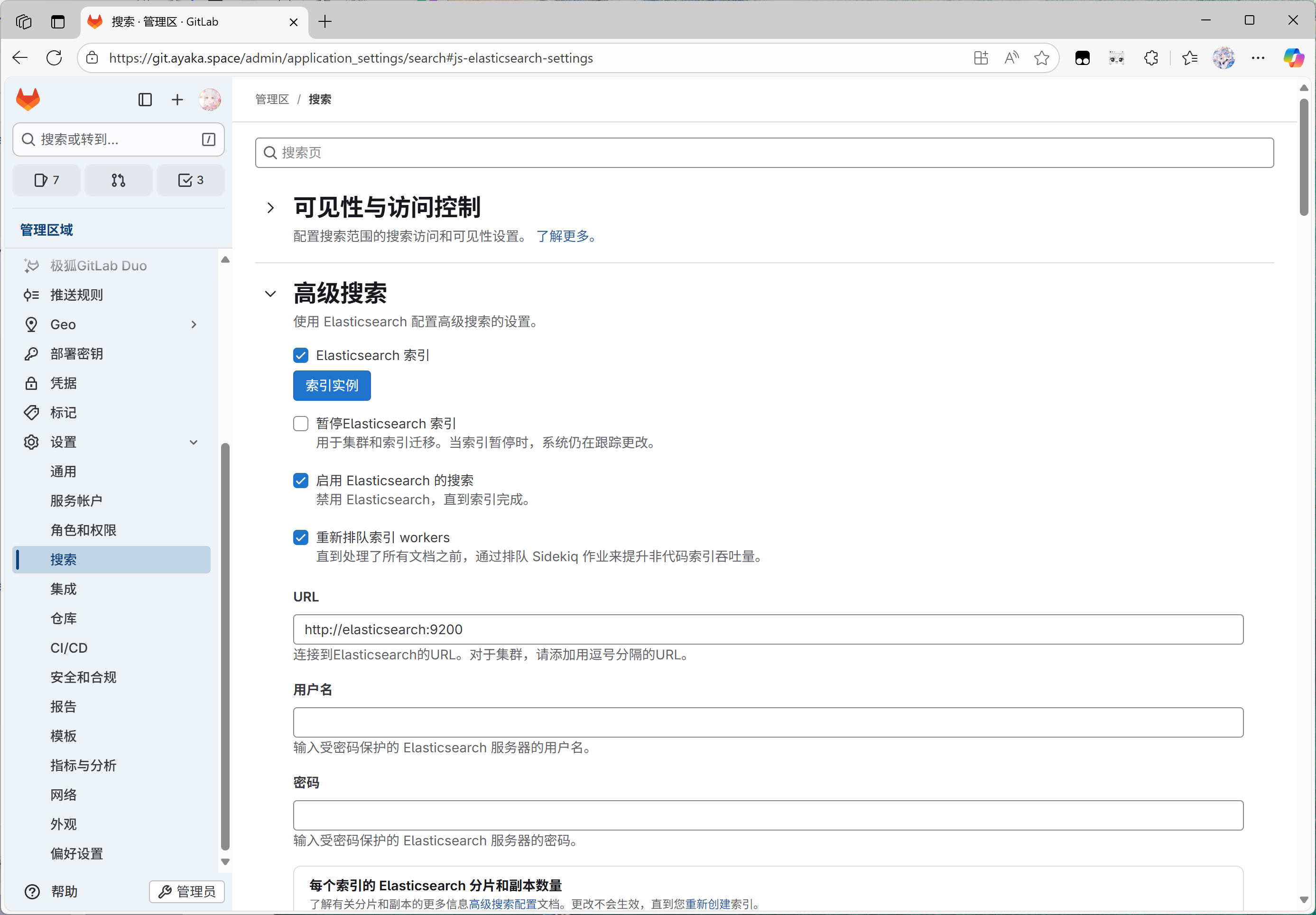Click the 索引实例 button

[331, 386]
